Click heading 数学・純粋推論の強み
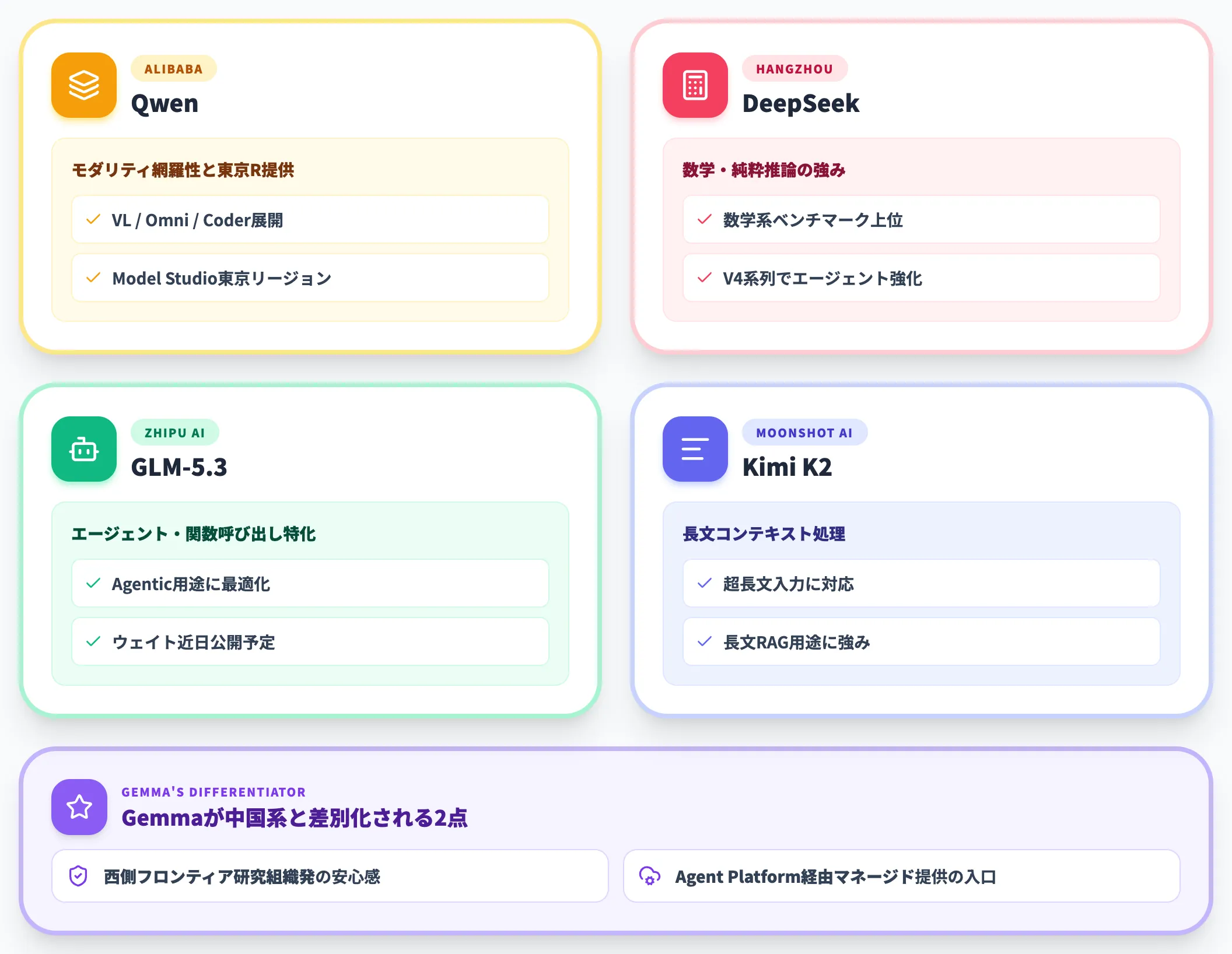Screen dimensions: 1232x954 764,170
